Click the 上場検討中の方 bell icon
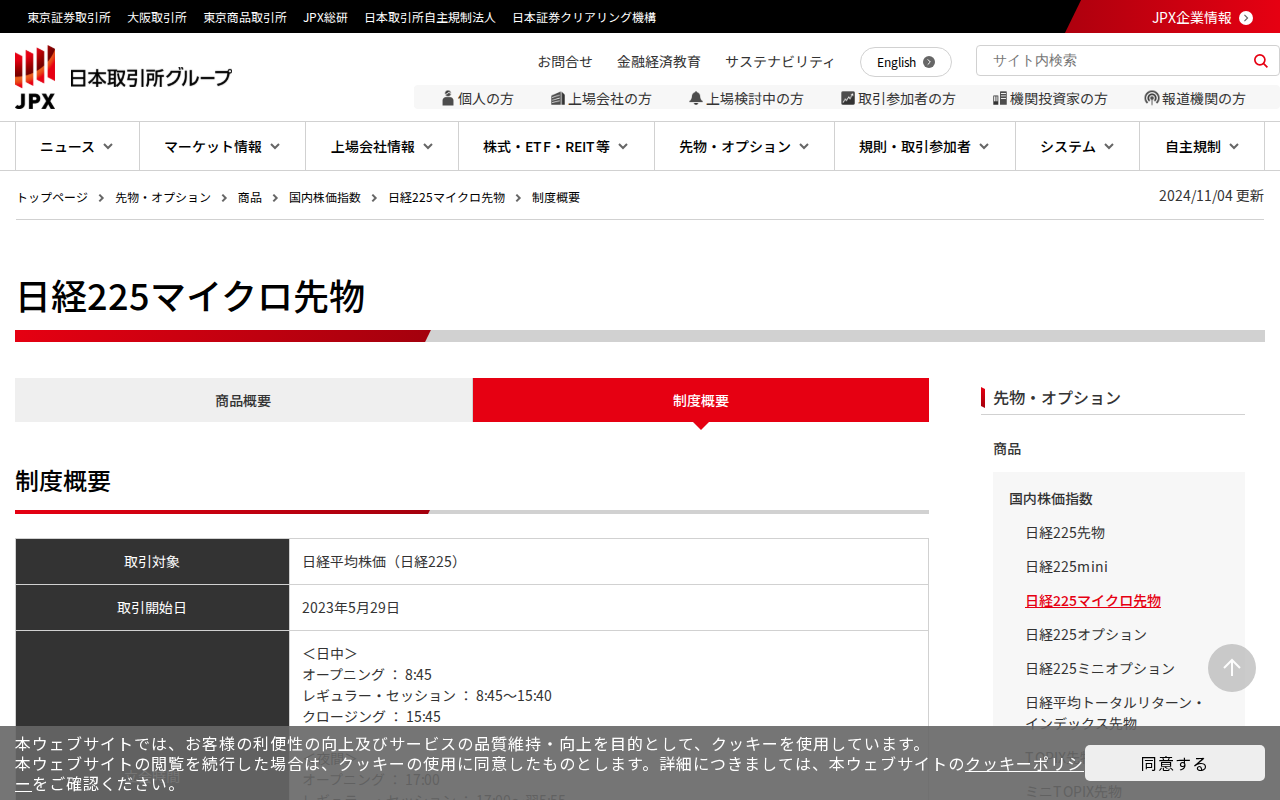The height and width of the screenshot is (800, 1280). (x=696, y=98)
